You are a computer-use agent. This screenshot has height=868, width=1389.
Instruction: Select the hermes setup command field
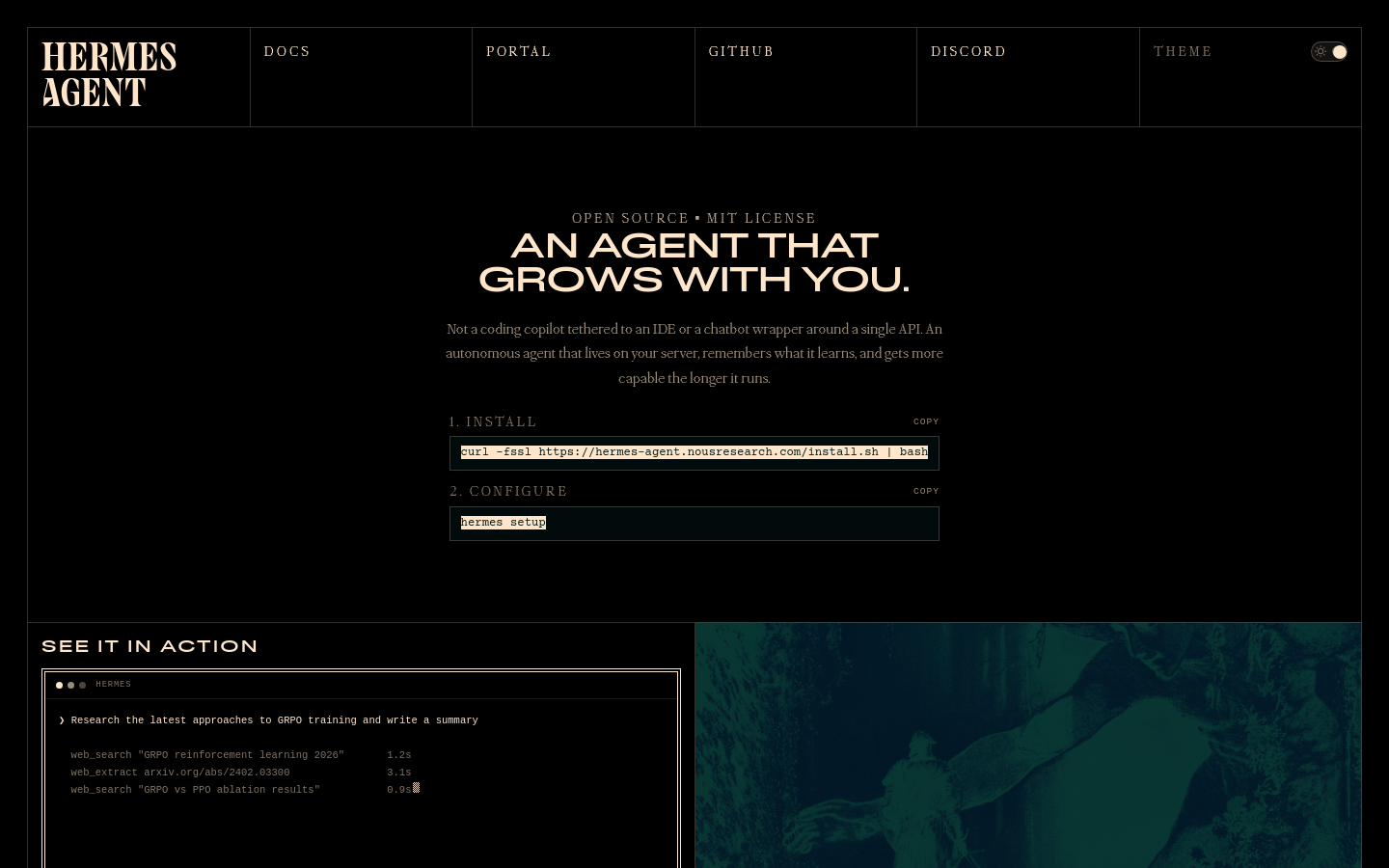pos(694,523)
